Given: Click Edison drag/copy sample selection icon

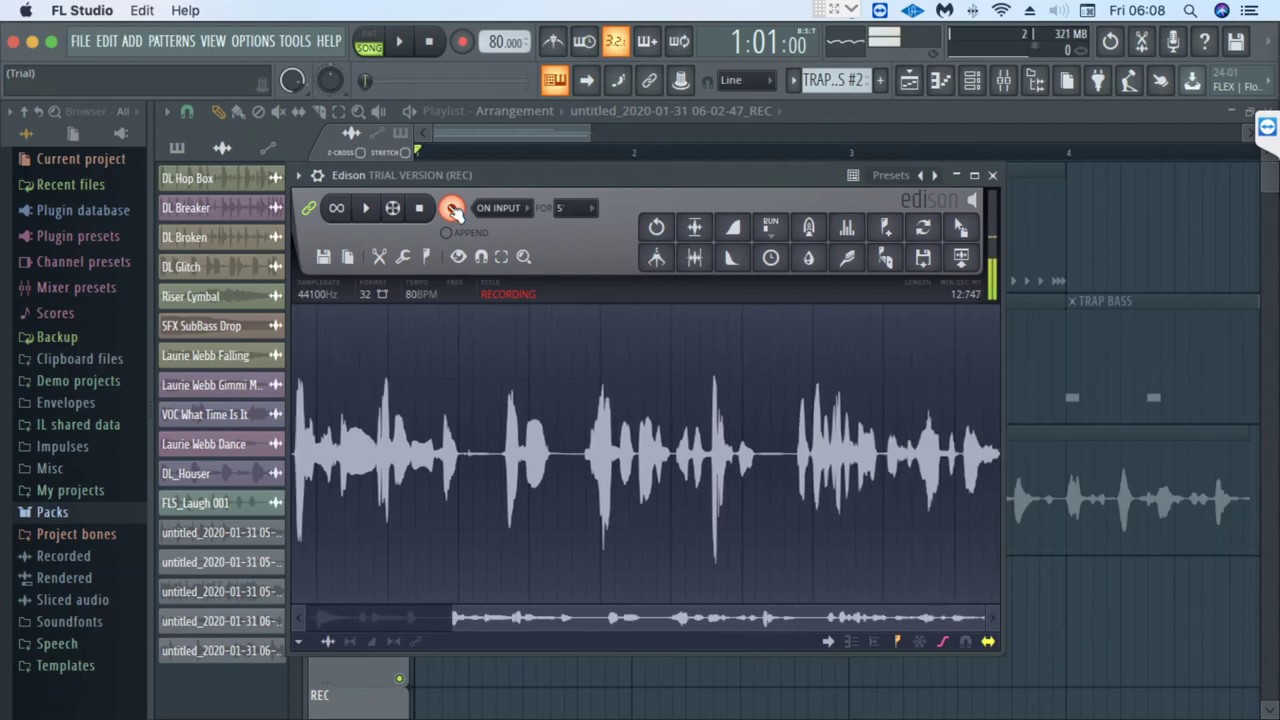Looking at the screenshot, I should click(x=961, y=227).
